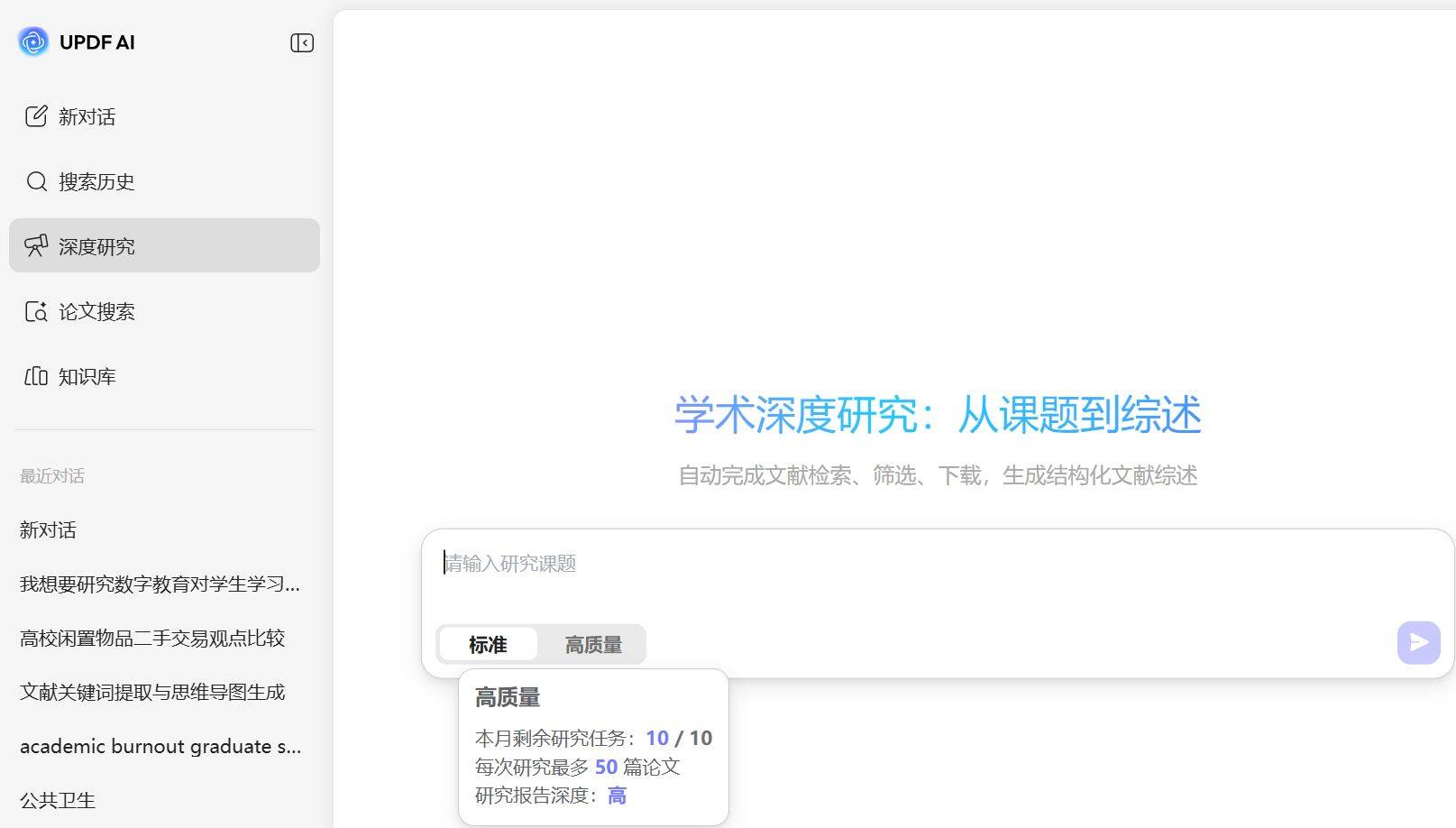This screenshot has height=828, width=1456.
Task: Select the 标准 mode option
Action: 488,645
